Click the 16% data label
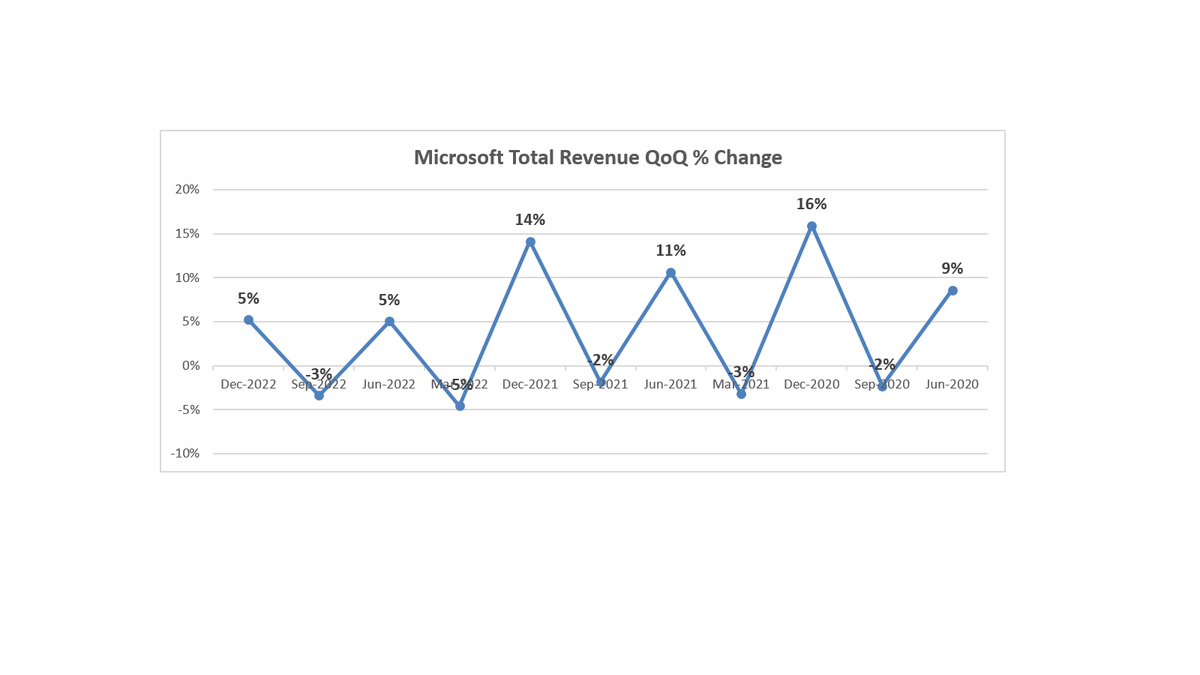 pyautogui.click(x=811, y=204)
